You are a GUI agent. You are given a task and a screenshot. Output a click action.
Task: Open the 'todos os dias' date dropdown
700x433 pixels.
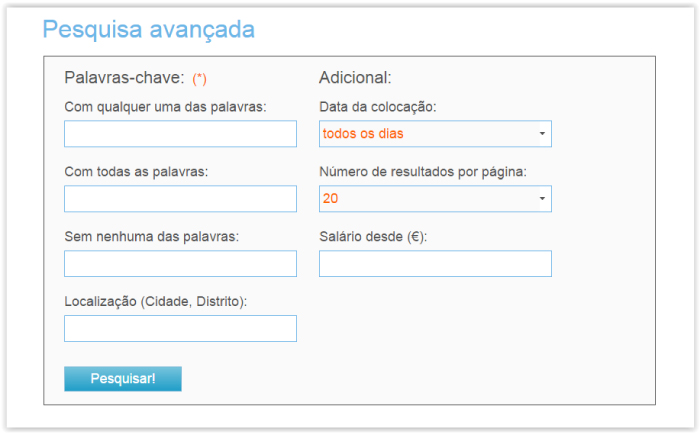click(435, 133)
